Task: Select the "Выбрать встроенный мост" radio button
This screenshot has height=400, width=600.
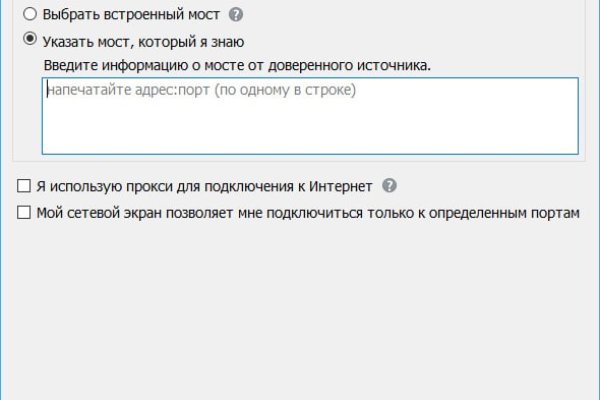Action: tap(30, 16)
